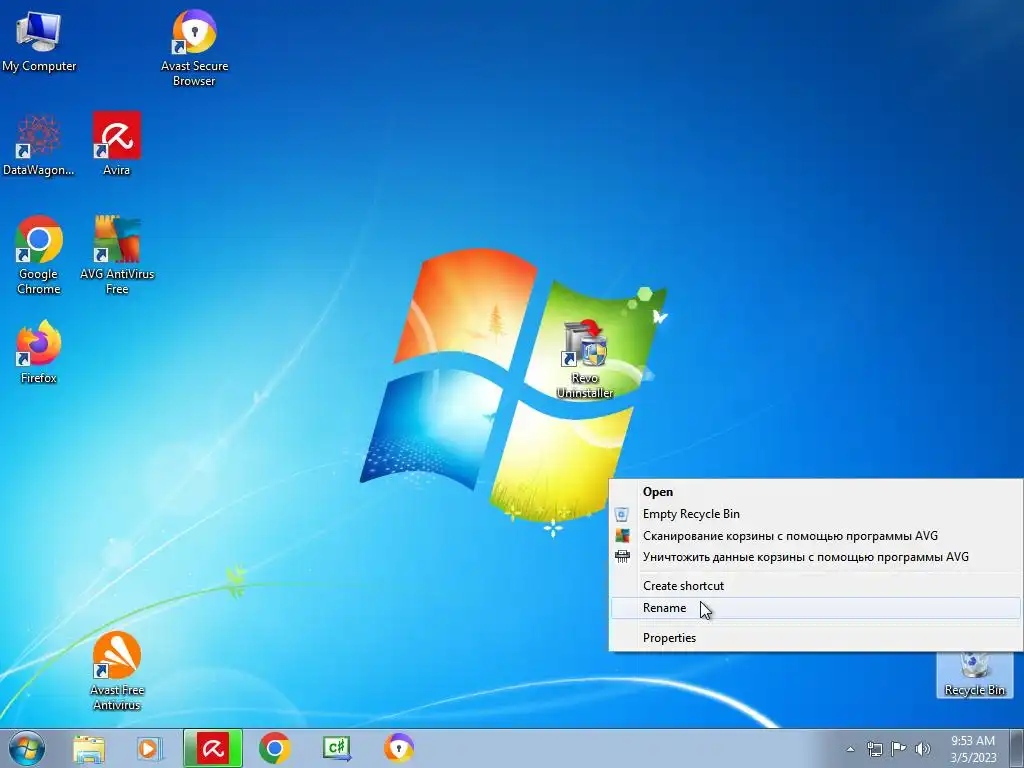
Task: Open the network status tray icon
Action: (874, 749)
